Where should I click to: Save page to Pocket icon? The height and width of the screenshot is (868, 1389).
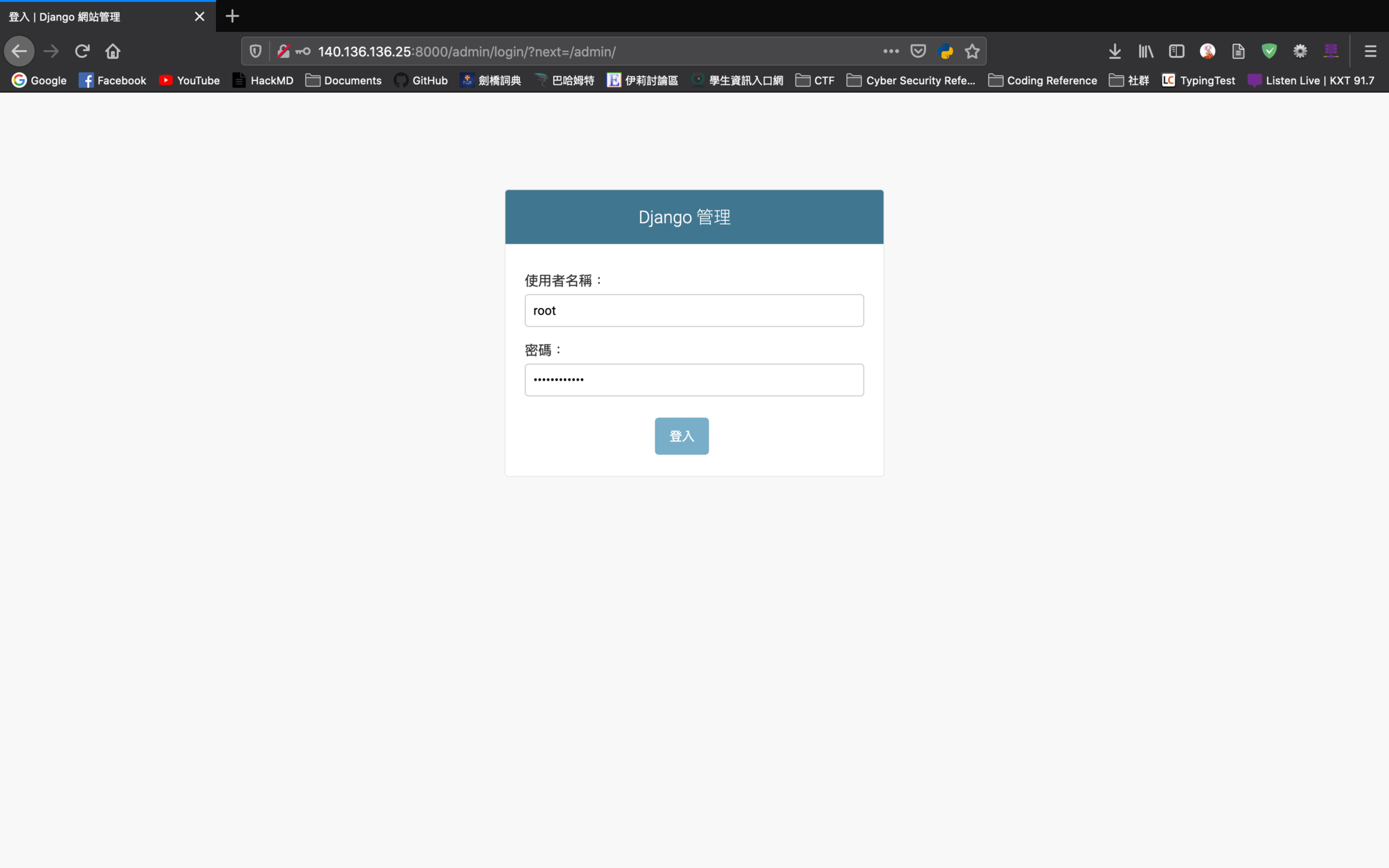[x=918, y=51]
